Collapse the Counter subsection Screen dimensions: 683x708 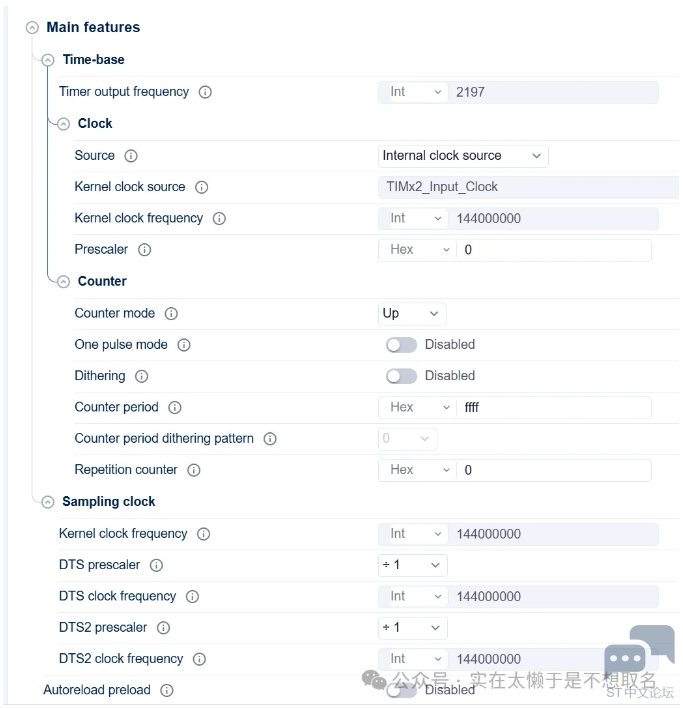63,282
